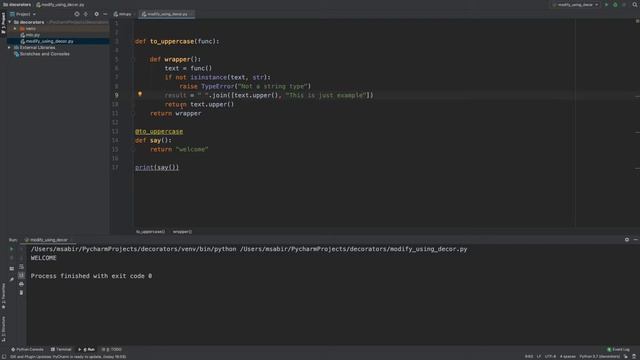This screenshot has height=360, width=640.
Task: Rerun program with green play icon in Run panel
Action: tap(11, 249)
